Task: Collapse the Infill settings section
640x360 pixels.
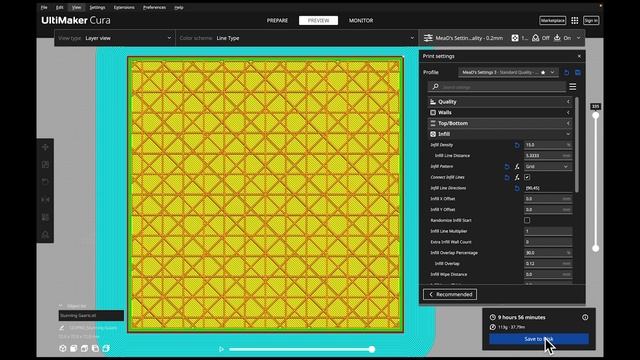Action: tap(500, 134)
